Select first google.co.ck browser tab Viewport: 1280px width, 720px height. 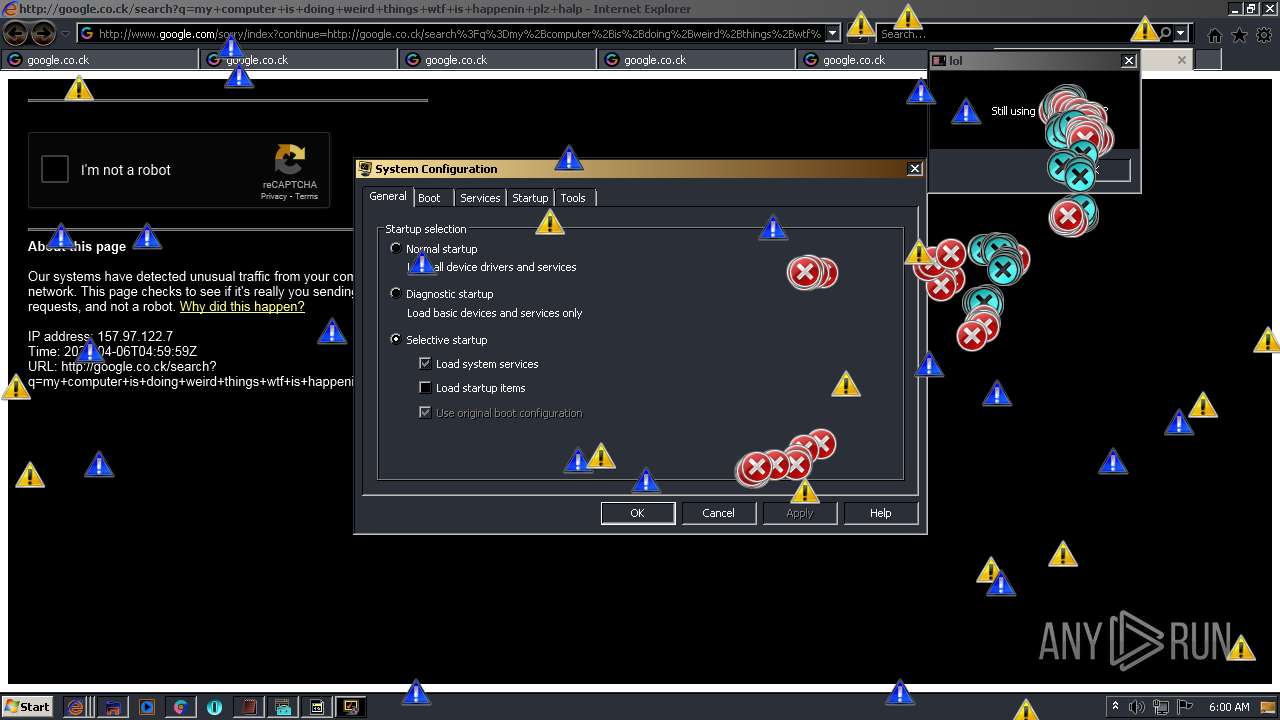tap(100, 60)
